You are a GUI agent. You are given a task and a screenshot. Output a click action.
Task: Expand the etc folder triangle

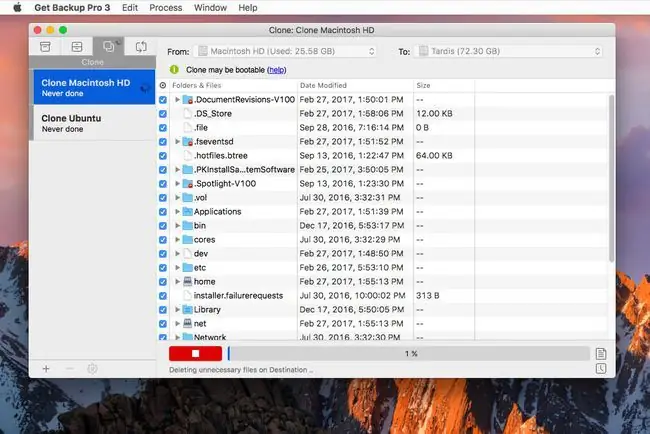pyautogui.click(x=177, y=267)
